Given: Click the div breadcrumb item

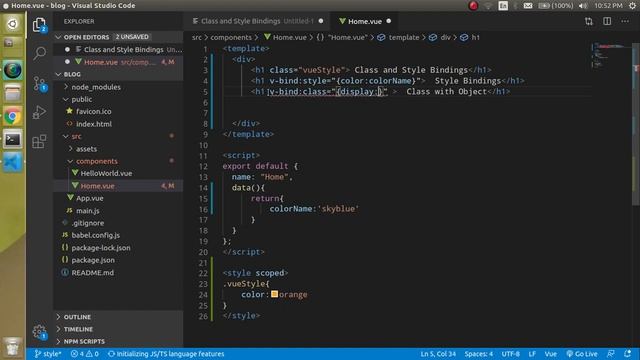Looking at the screenshot, I should click(x=440, y=37).
